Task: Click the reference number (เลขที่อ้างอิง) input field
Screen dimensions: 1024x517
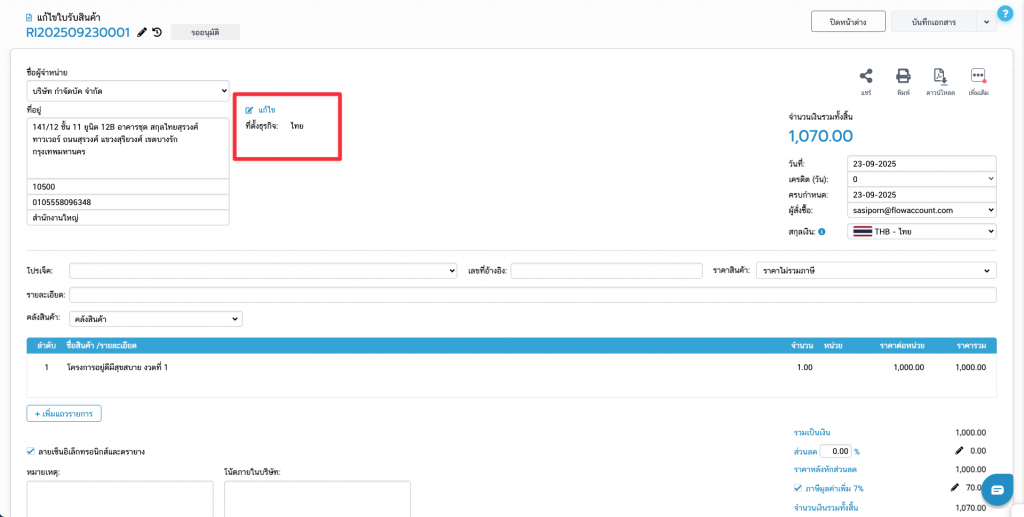Action: point(606,271)
